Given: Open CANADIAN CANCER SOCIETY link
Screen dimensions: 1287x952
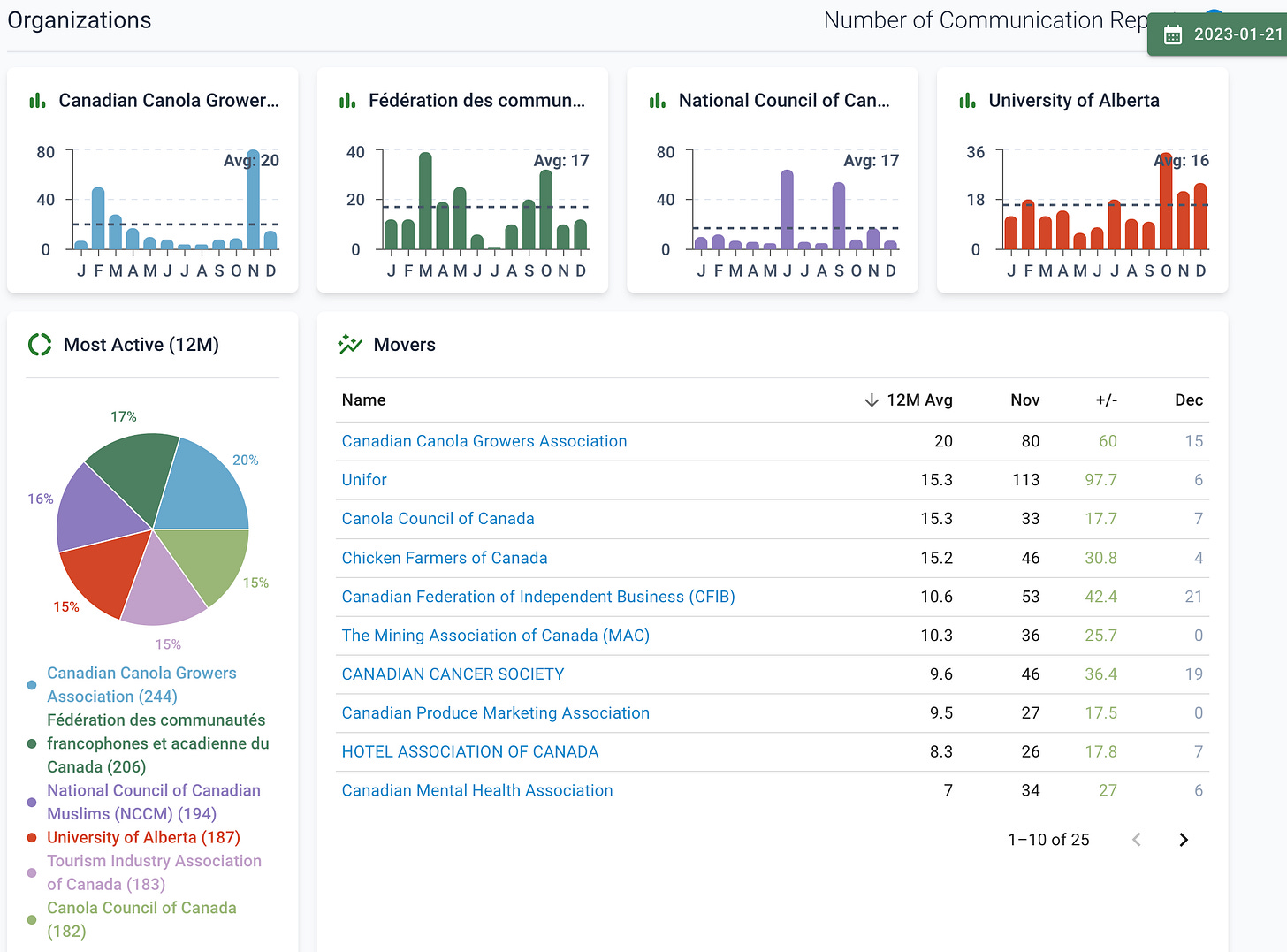Looking at the screenshot, I should point(453,674).
